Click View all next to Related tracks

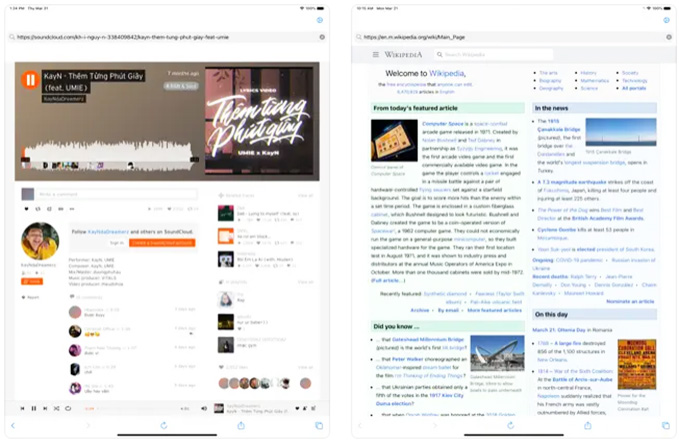[x=305, y=196]
